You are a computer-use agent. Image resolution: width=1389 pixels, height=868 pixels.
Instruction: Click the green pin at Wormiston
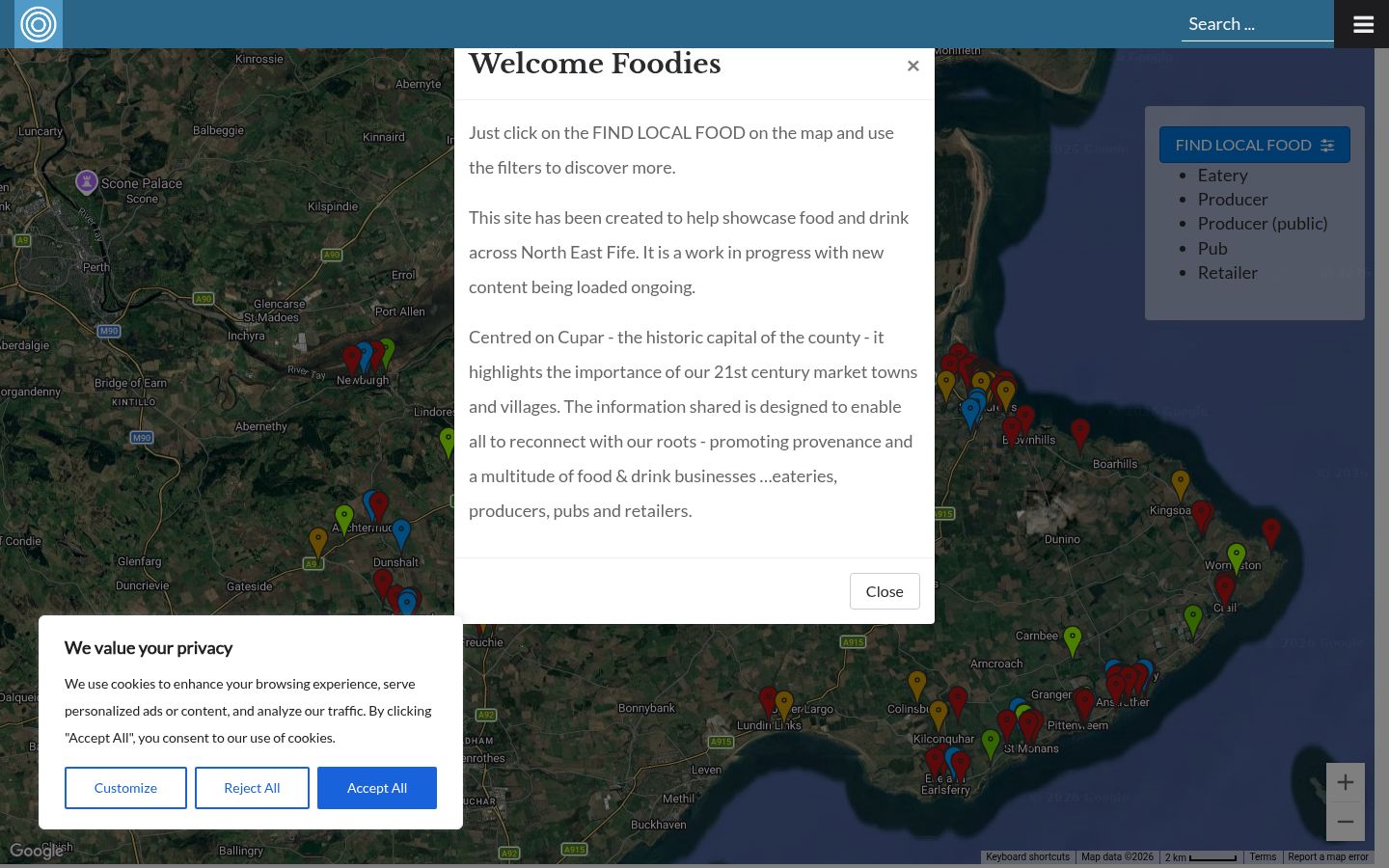pyautogui.click(x=1237, y=558)
